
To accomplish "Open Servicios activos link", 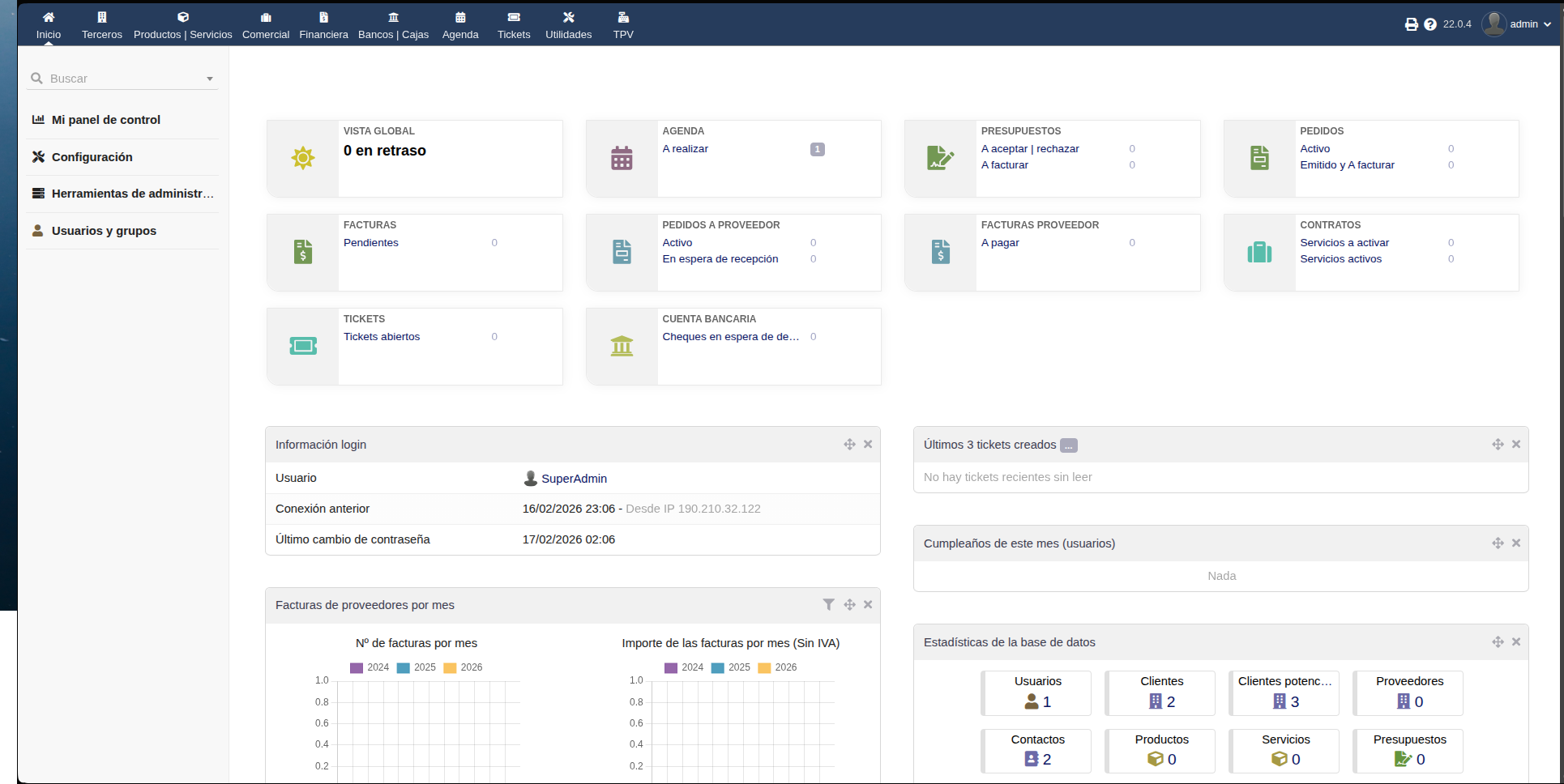I will pyautogui.click(x=1340, y=259).
